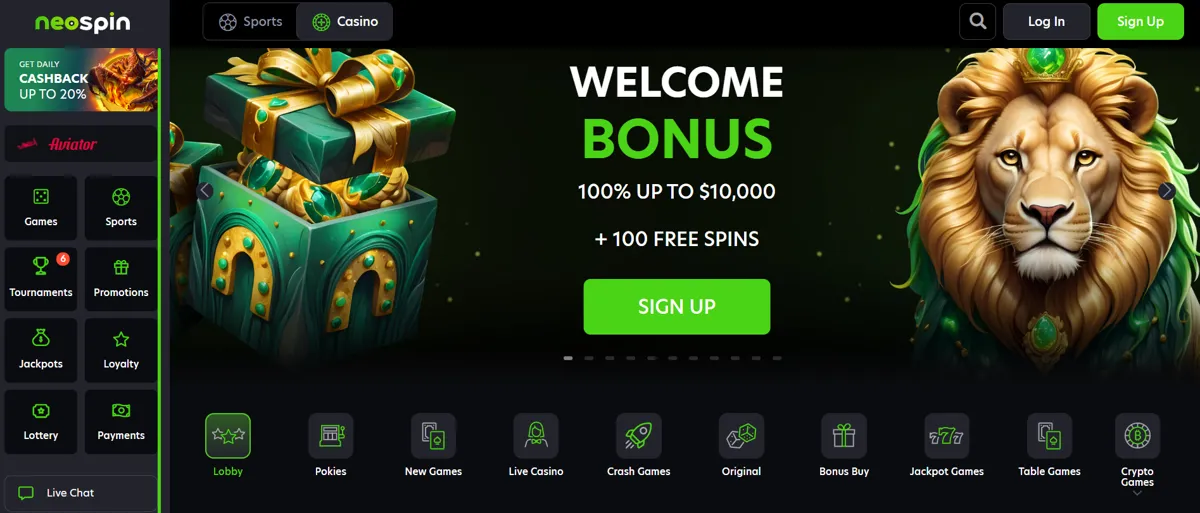1200x513 pixels.
Task: Select the second carousel indicator dot
Action: pos(589,358)
